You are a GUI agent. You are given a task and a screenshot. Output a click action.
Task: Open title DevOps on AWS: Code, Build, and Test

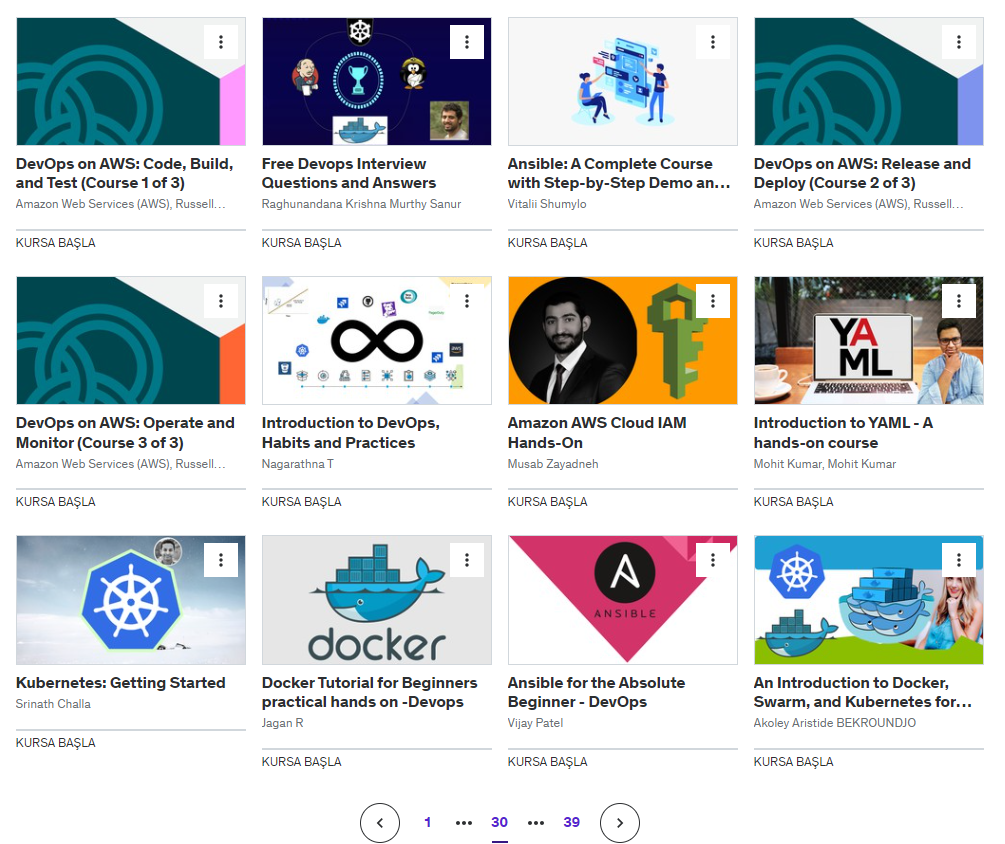coord(125,174)
